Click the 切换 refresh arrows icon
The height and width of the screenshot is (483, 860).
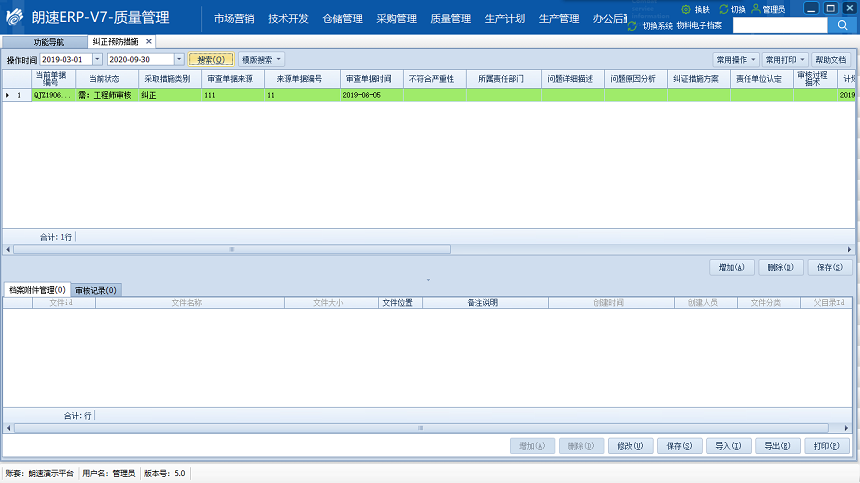724,9
